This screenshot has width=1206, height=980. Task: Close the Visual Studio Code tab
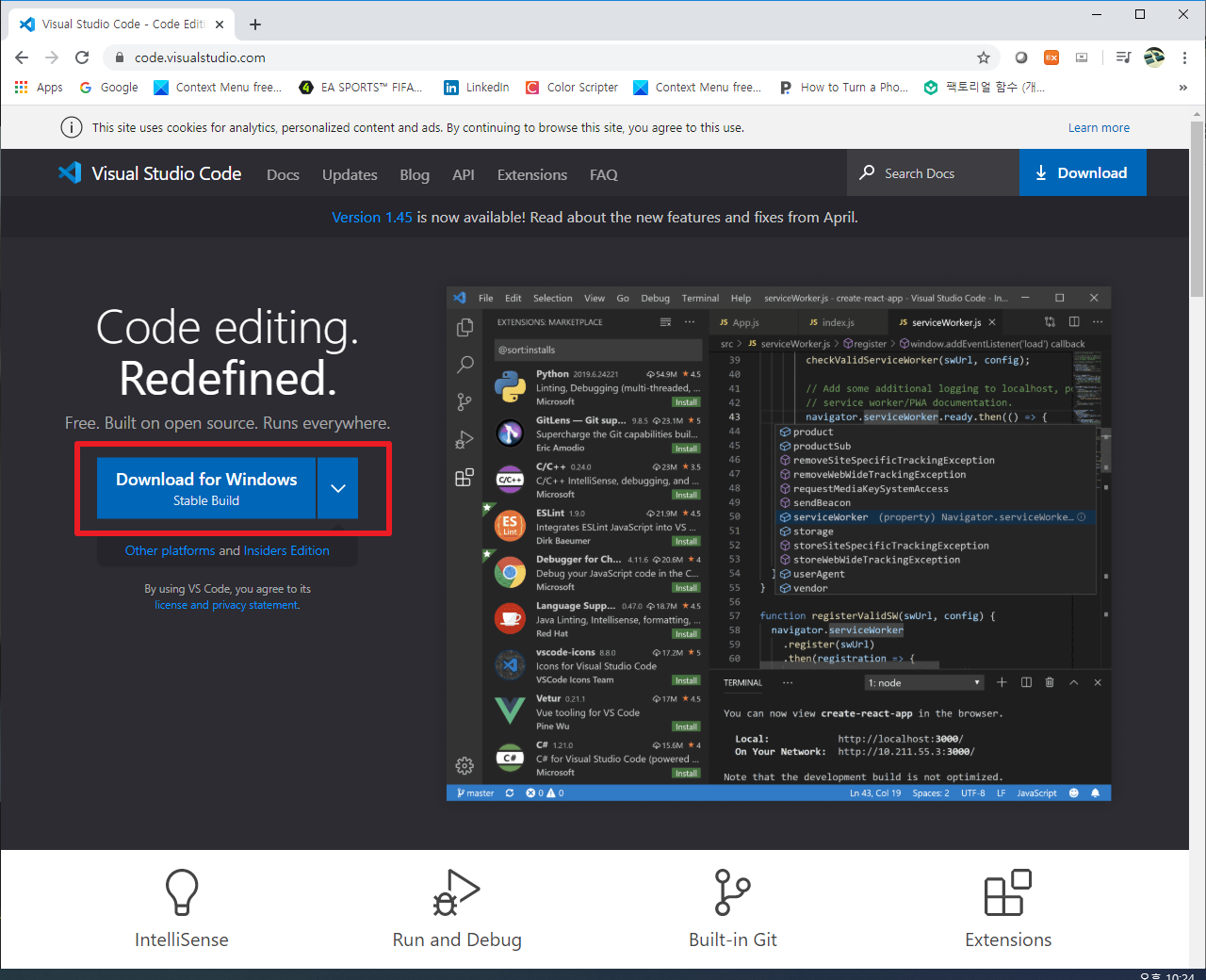220,24
